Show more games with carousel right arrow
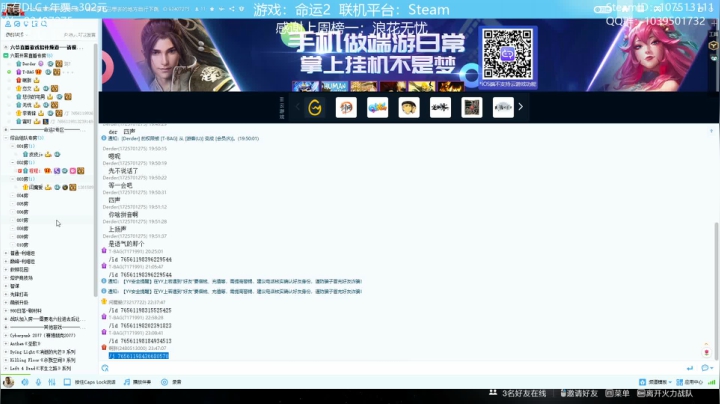This screenshot has height=404, width=720. click(520, 107)
